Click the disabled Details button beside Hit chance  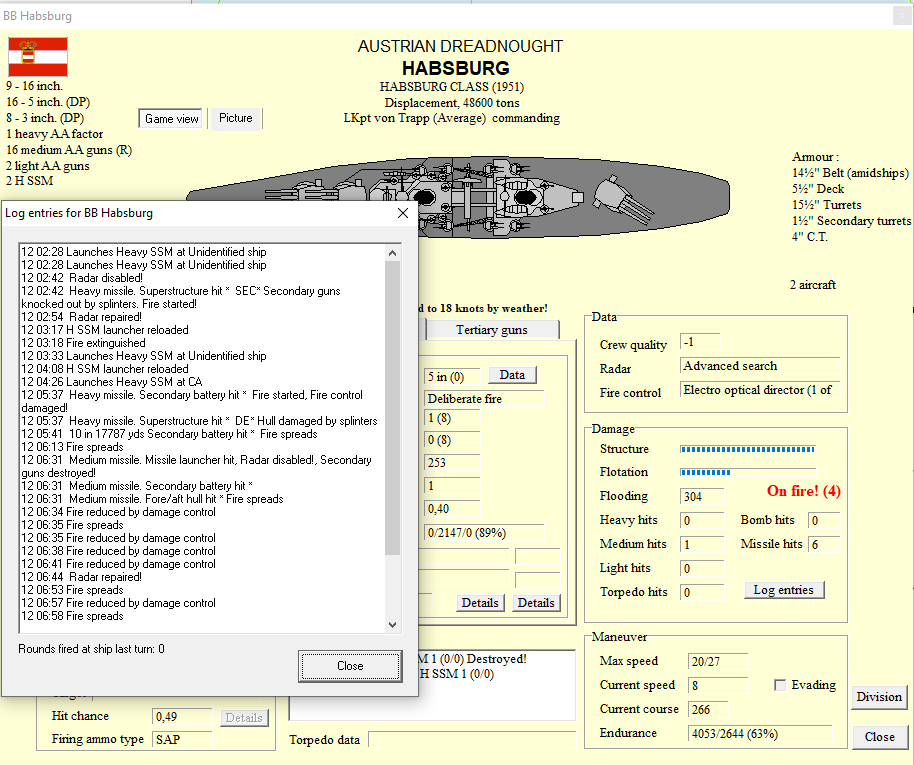244,718
